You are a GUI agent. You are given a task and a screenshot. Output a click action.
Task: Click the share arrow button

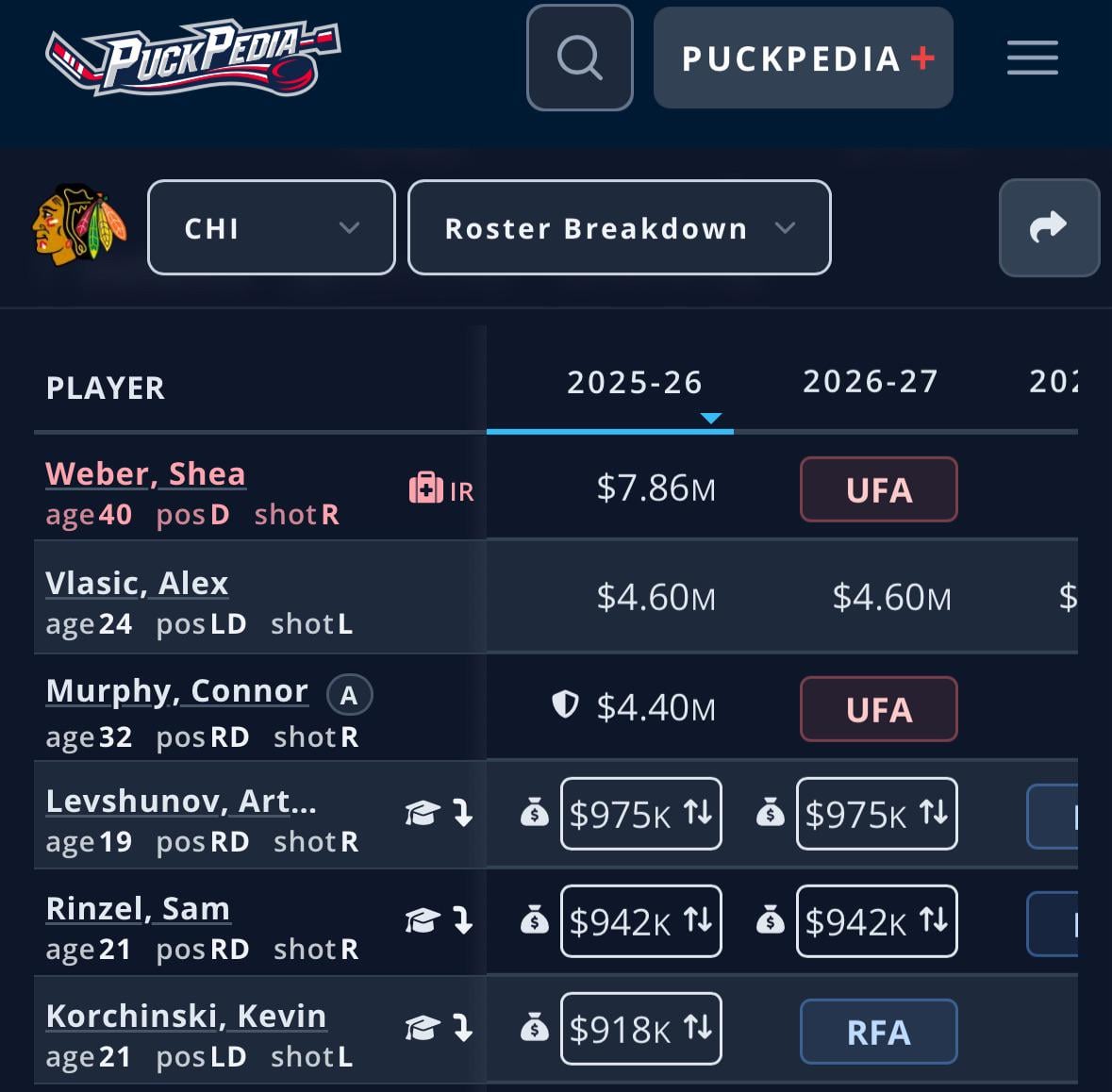(x=1049, y=227)
